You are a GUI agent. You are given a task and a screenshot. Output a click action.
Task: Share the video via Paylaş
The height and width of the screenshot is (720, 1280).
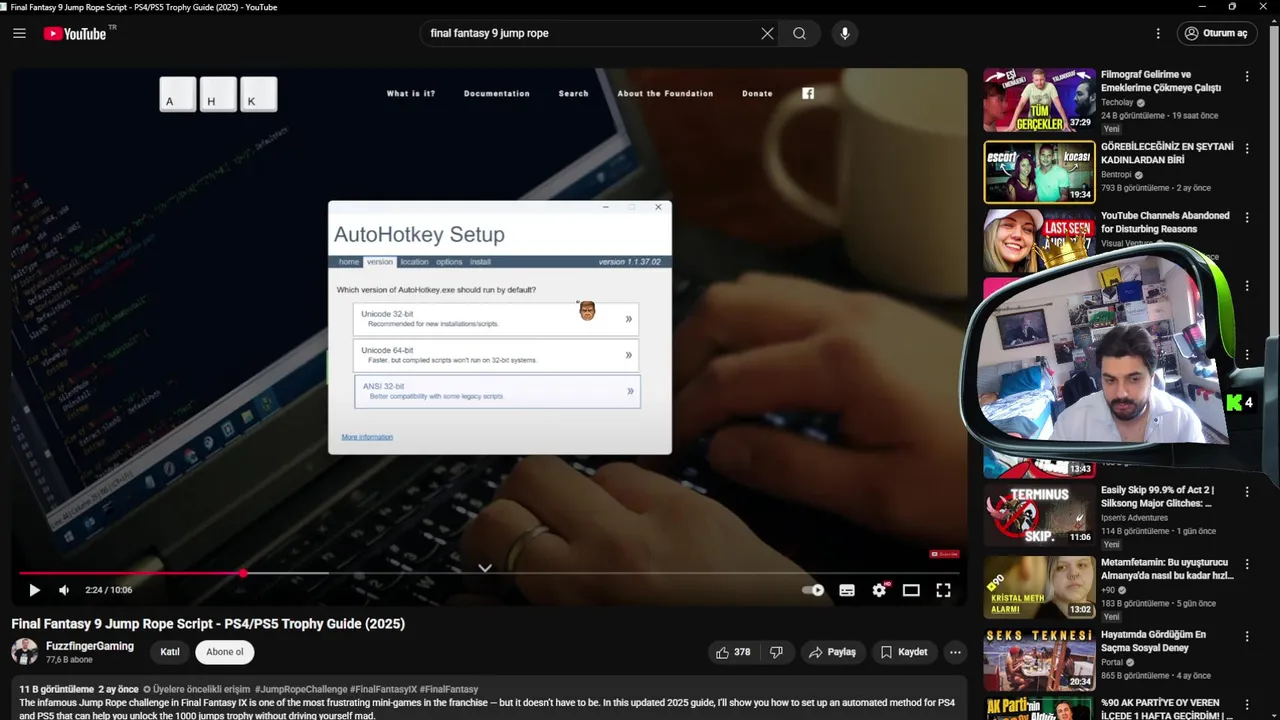coord(832,652)
